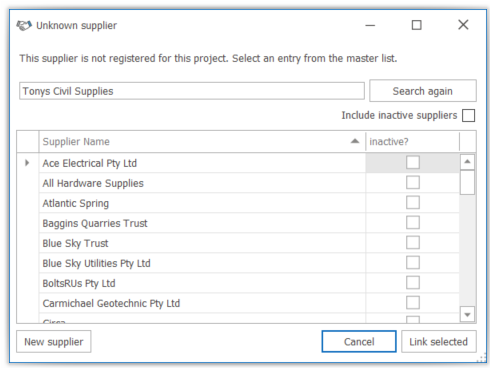Select Carmichael Geotechnic Pty Ltd entry
This screenshot has width=490, height=368.
tap(202, 303)
